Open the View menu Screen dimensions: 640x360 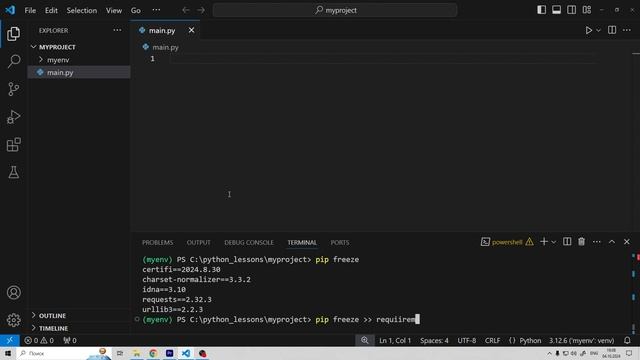click(114, 11)
